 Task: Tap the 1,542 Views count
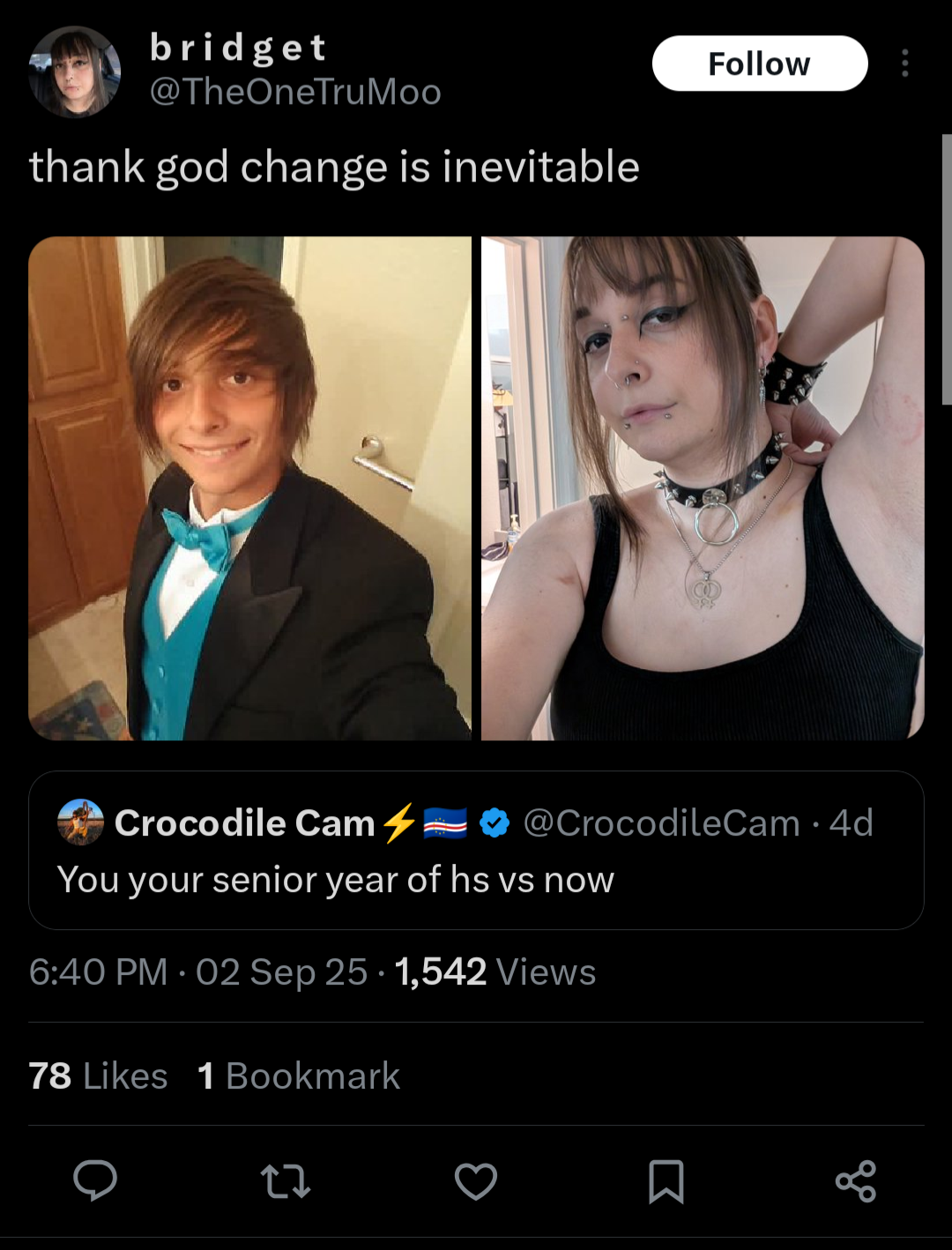coord(495,972)
